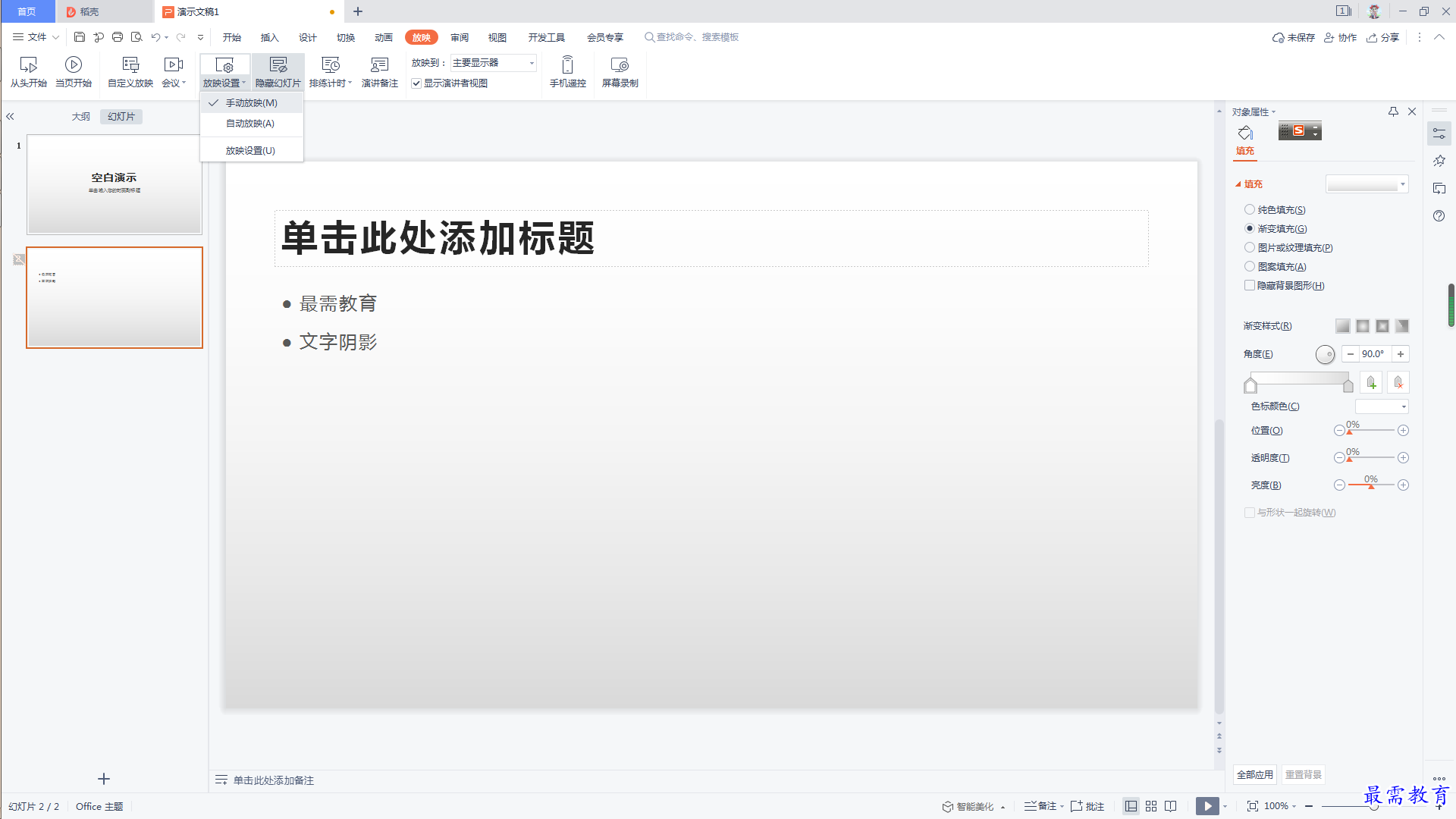Select 图片或纹理填充 radio
Screen dimensions: 1456x819
pyautogui.click(x=1250, y=247)
